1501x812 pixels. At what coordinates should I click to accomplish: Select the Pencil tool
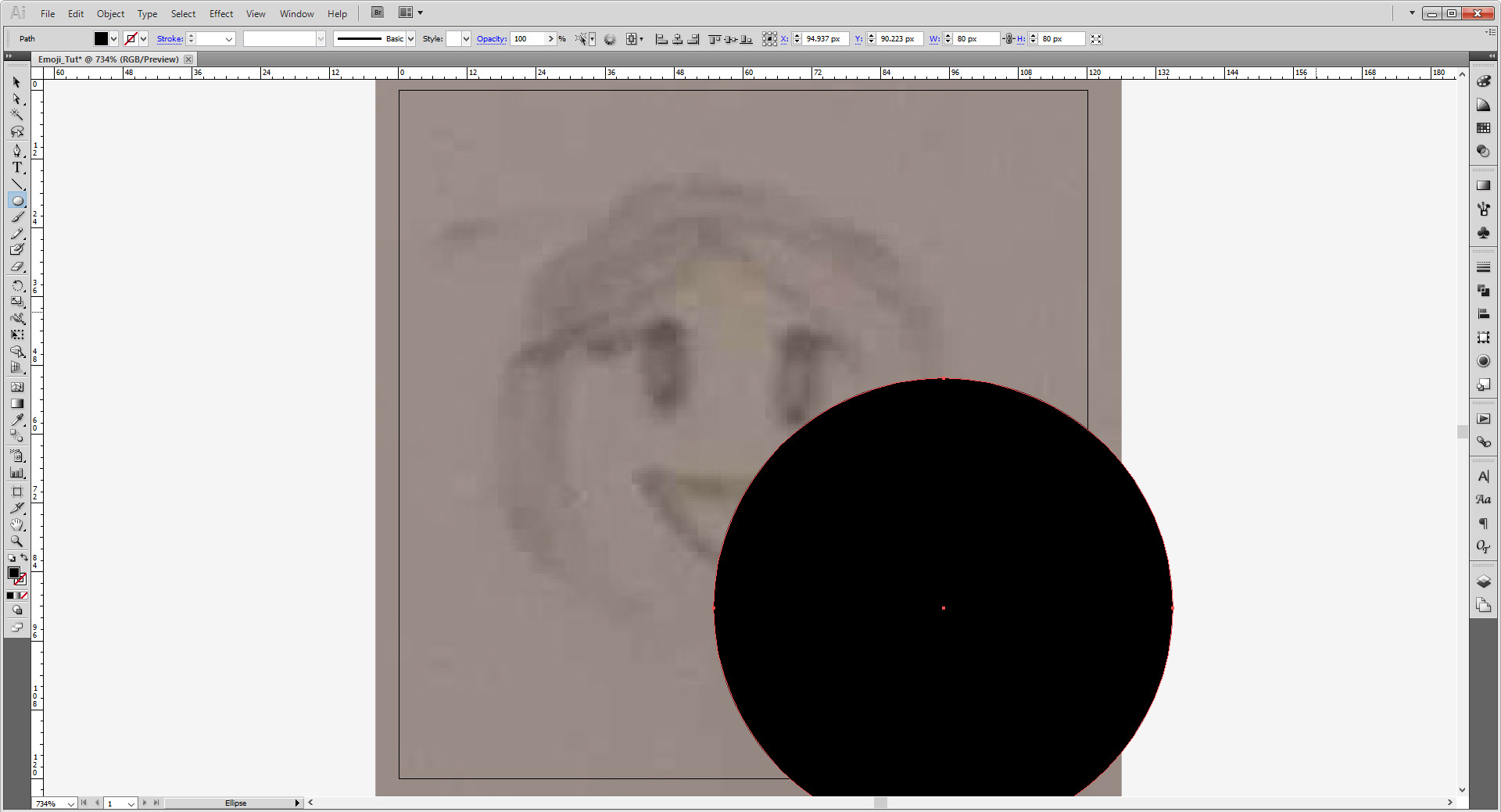(17, 234)
